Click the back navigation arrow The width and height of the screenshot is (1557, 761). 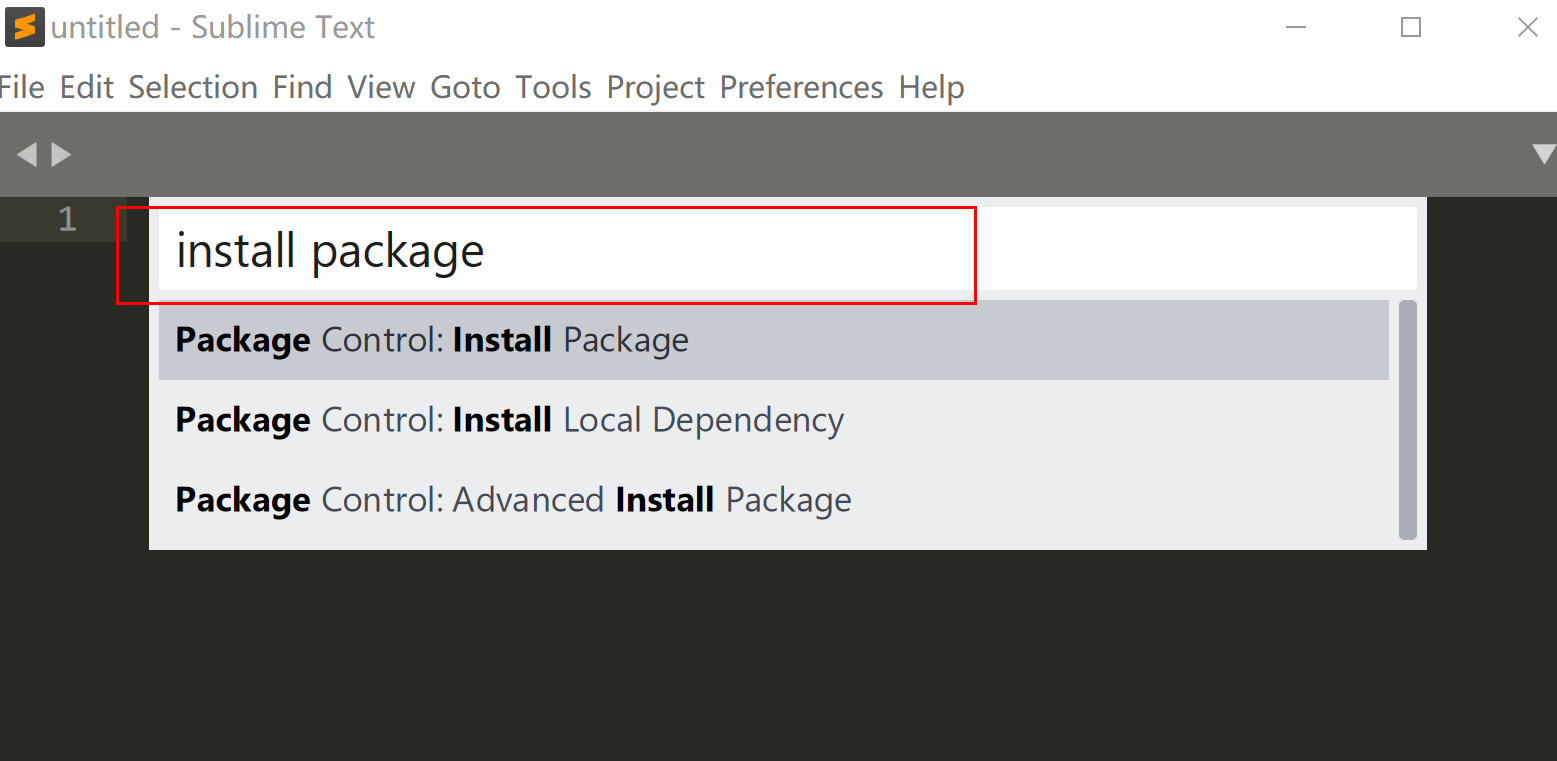pyautogui.click(x=27, y=153)
